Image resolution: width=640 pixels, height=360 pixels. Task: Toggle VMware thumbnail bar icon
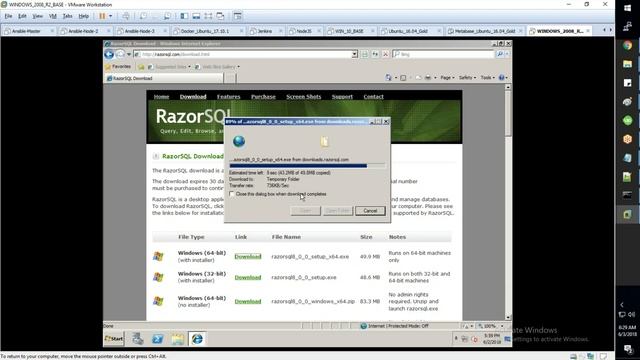196,16
